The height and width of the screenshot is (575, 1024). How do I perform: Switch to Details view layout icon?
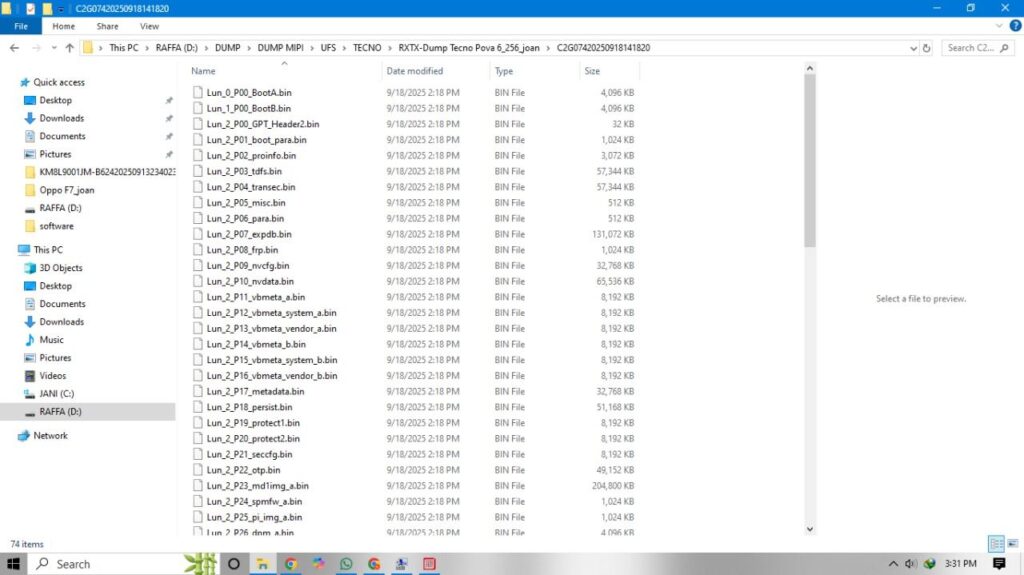pyautogui.click(x=996, y=544)
